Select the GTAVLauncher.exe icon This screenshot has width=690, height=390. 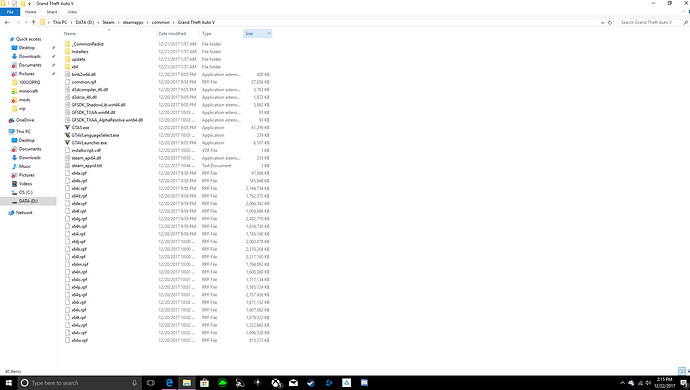(67, 143)
